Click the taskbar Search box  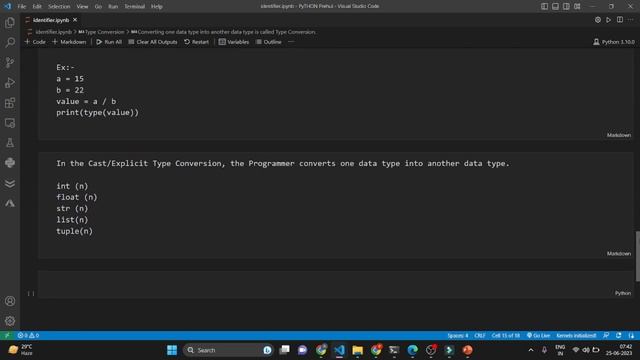click(229, 350)
